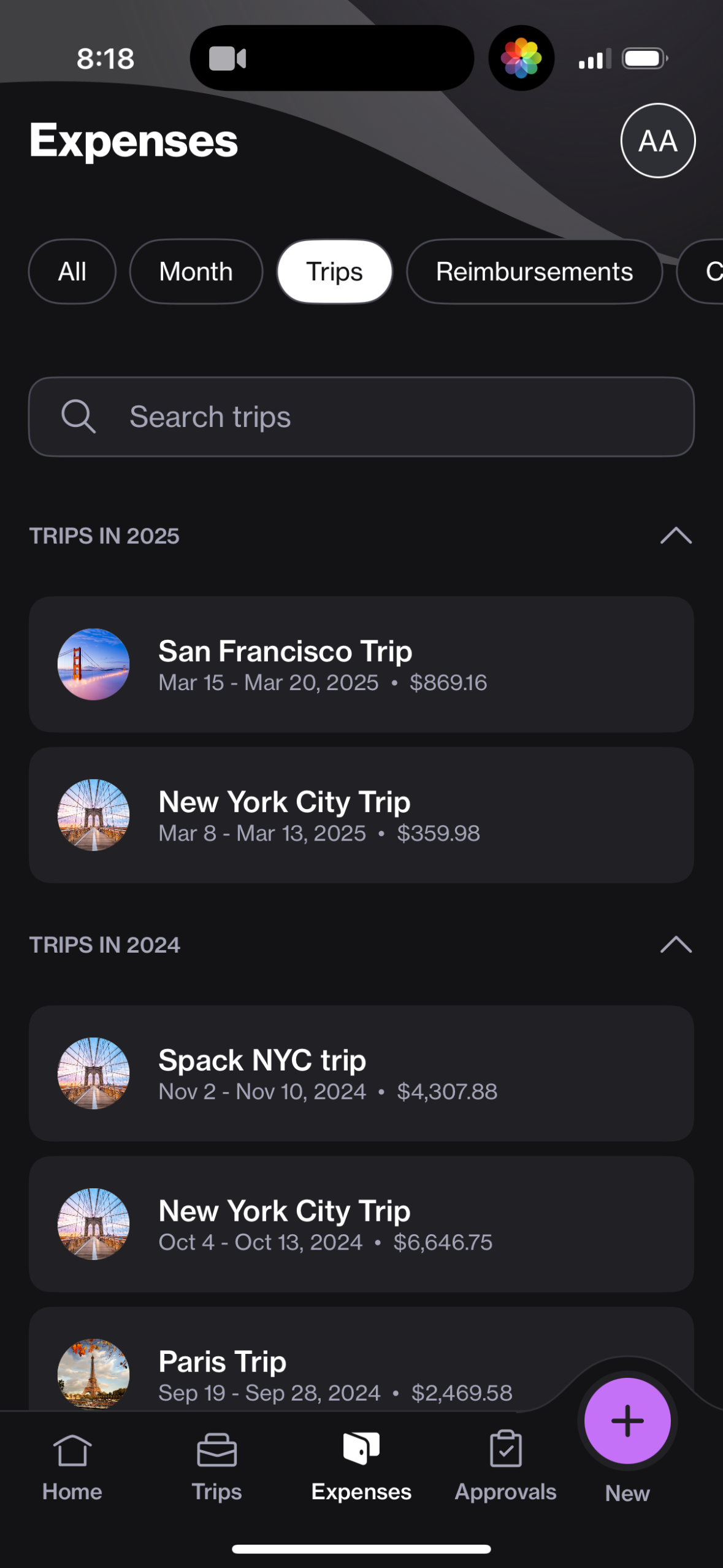Open the San Francisco Trip entry
This screenshot has height=1568, width=723.
click(361, 664)
